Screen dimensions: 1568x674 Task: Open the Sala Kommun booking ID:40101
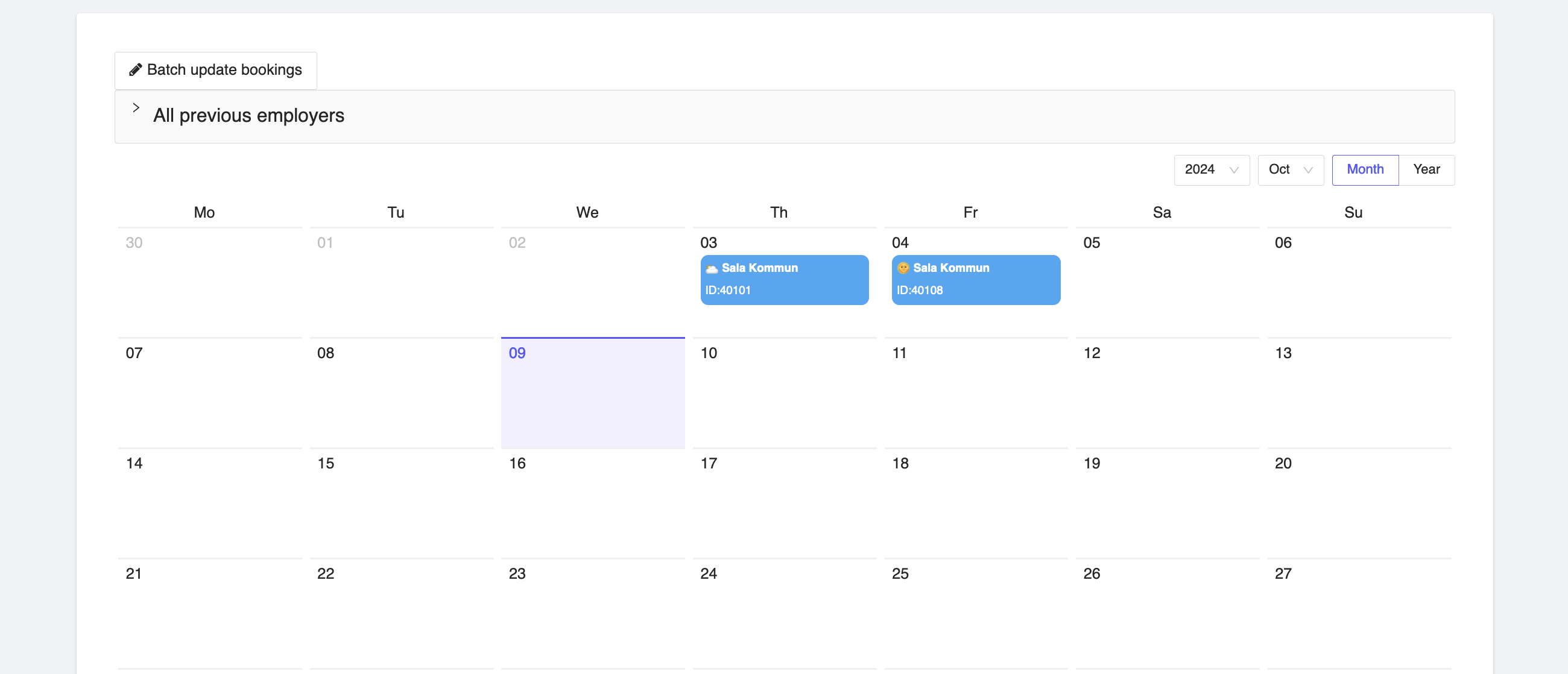coord(784,280)
